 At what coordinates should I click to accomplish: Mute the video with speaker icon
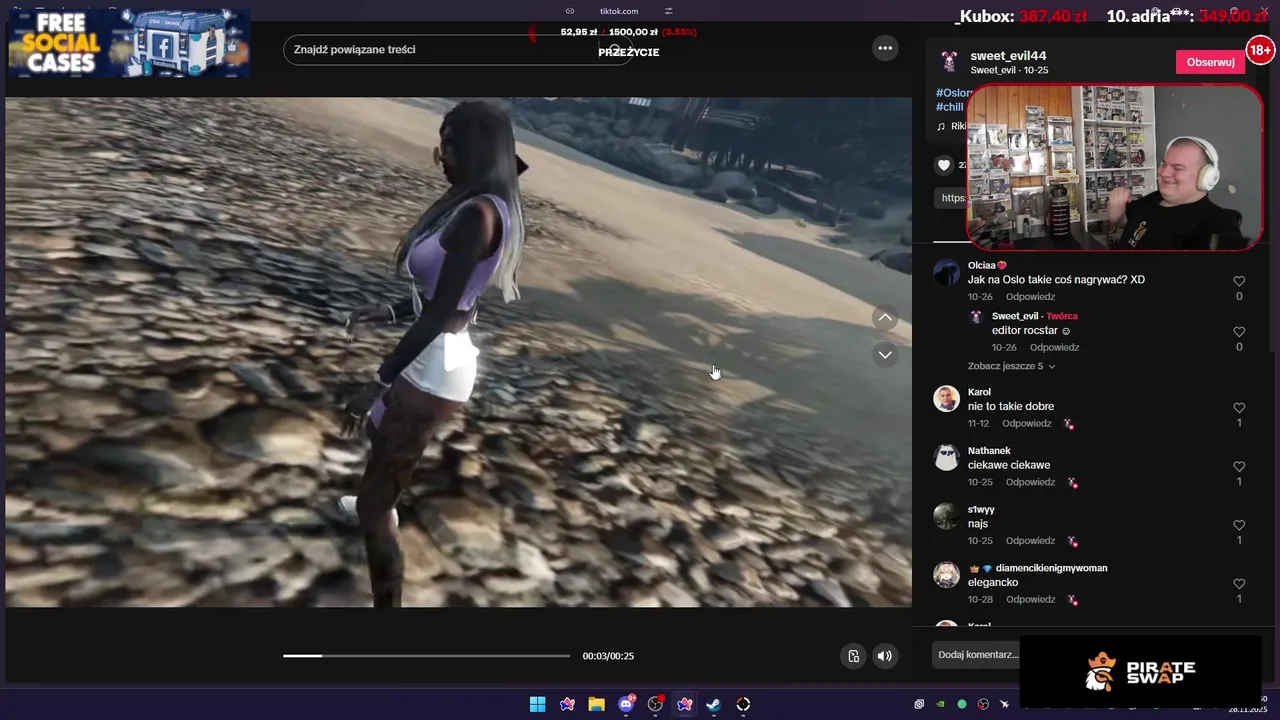pyautogui.click(x=884, y=656)
